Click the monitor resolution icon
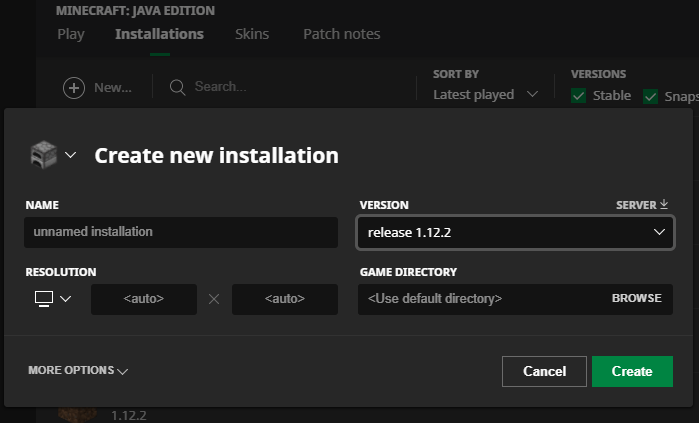Viewport: 699px width, 423px height. [43, 298]
